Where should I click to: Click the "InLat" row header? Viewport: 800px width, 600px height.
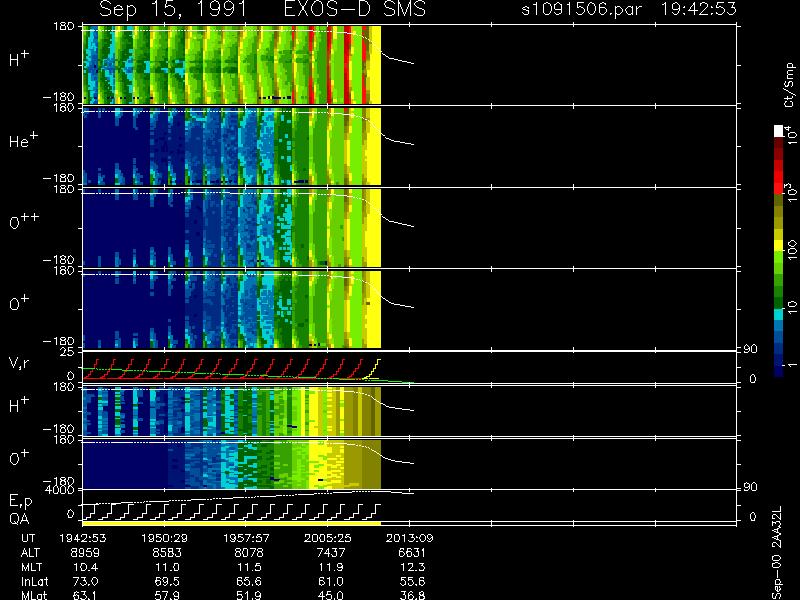pos(33,582)
